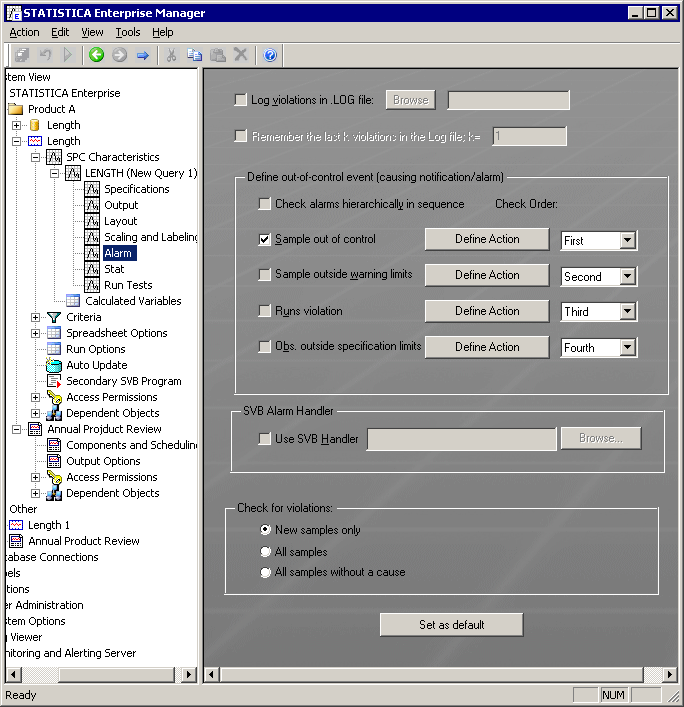Click Define Action for Runs violation
The image size is (684, 707).
(487, 311)
